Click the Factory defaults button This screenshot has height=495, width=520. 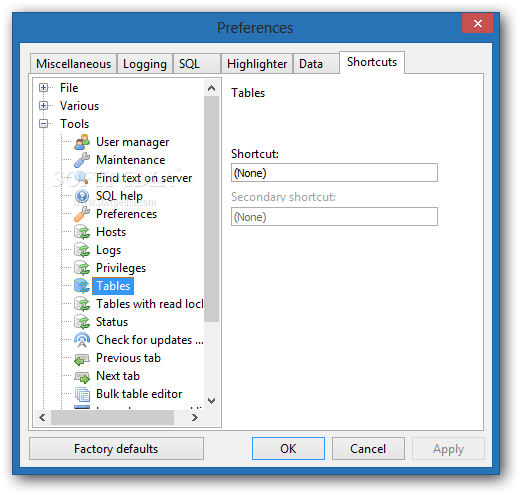(x=116, y=449)
